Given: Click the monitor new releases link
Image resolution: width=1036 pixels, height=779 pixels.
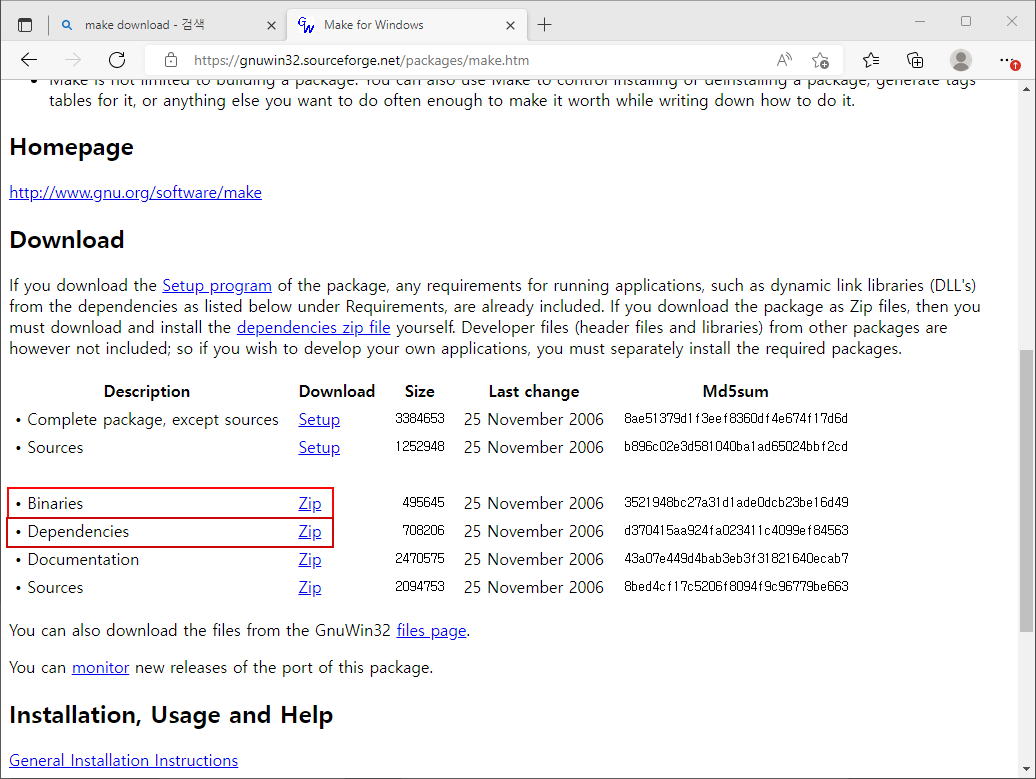Looking at the screenshot, I should 100,667.
